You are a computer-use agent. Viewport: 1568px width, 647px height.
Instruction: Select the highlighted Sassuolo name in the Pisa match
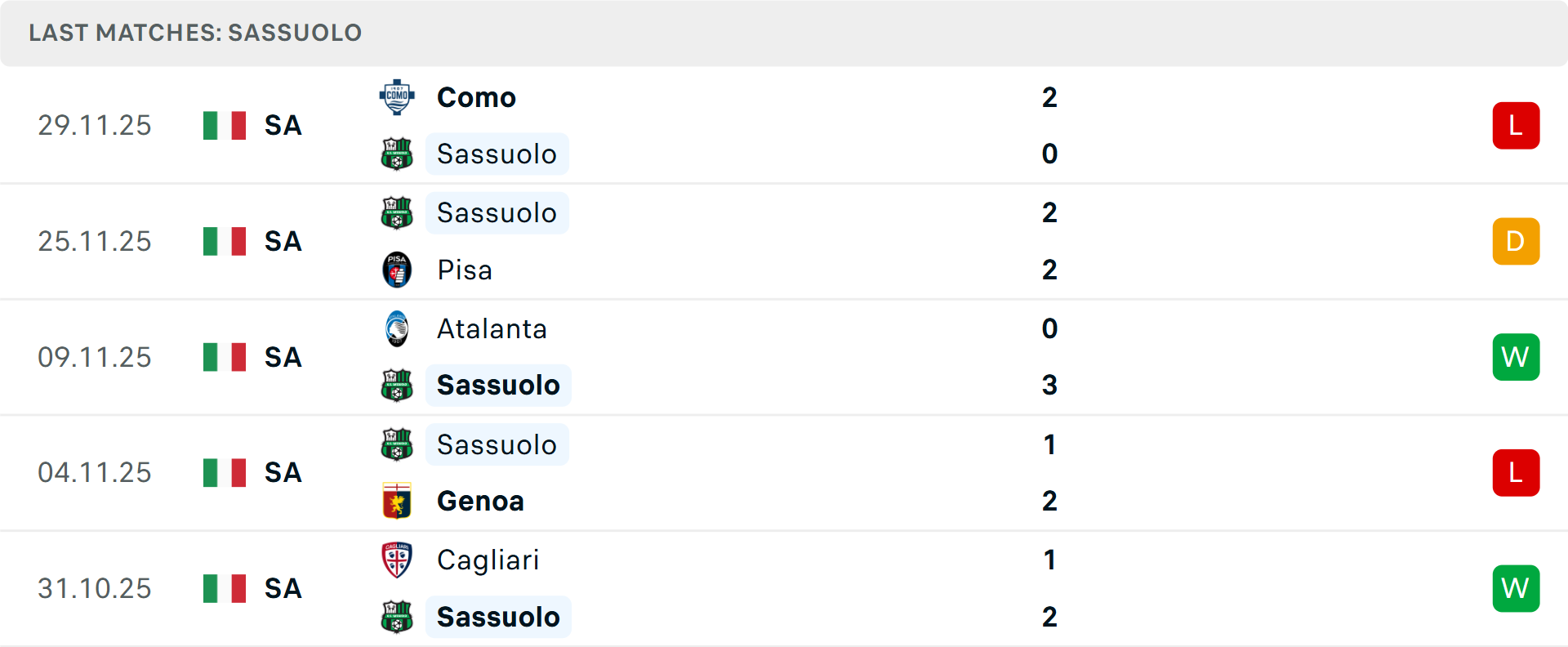497,212
